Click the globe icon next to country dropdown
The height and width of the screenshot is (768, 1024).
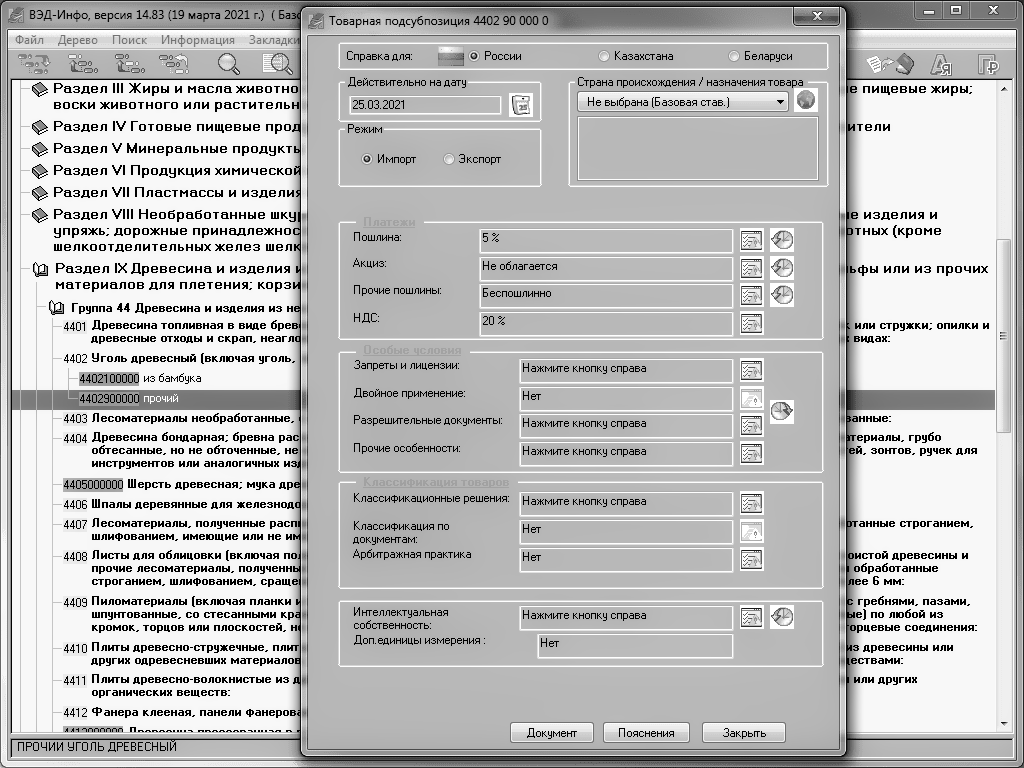[x=805, y=101]
